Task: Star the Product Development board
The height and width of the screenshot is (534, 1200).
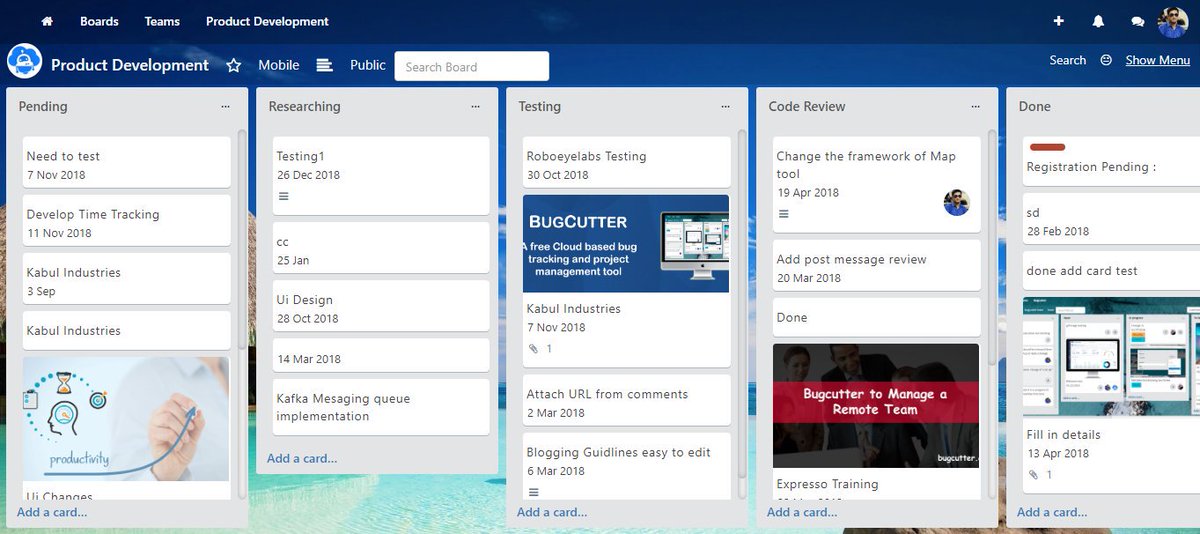Action: point(234,65)
